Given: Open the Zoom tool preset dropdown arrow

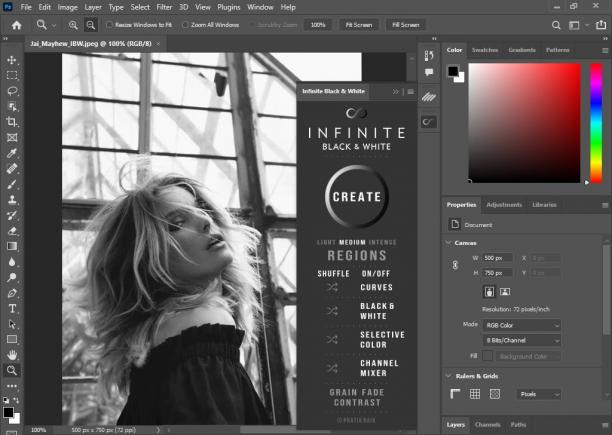Looking at the screenshot, I should 54,26.
